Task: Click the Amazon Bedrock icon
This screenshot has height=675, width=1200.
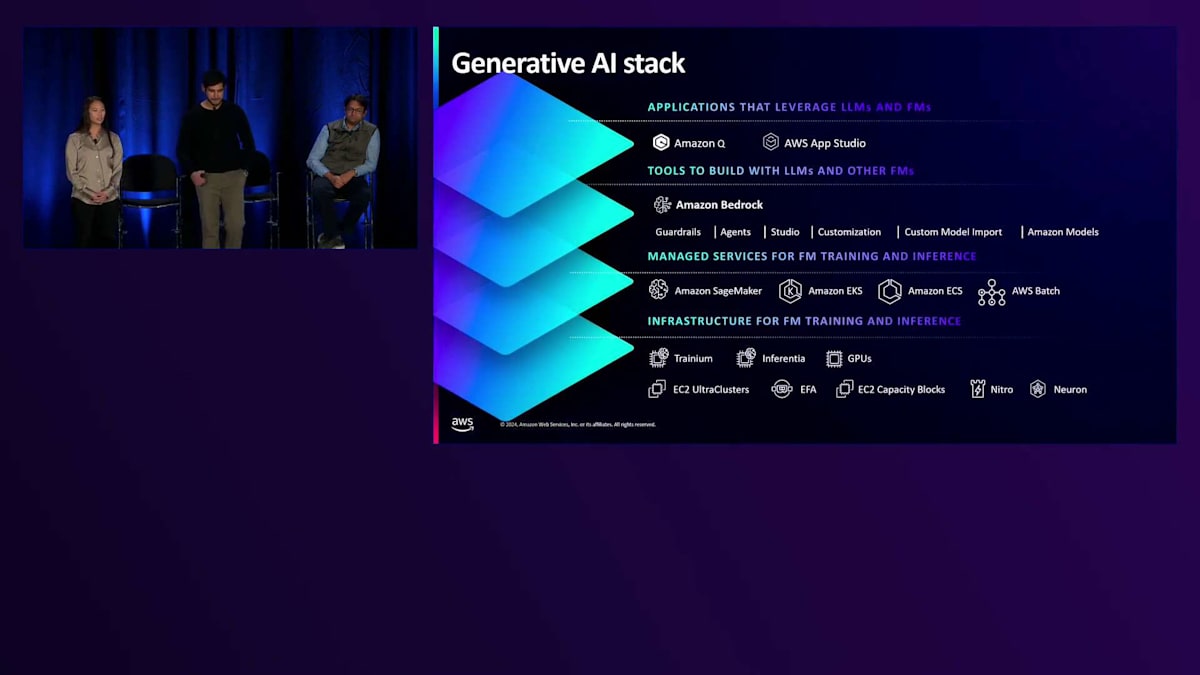Action: (x=662, y=205)
